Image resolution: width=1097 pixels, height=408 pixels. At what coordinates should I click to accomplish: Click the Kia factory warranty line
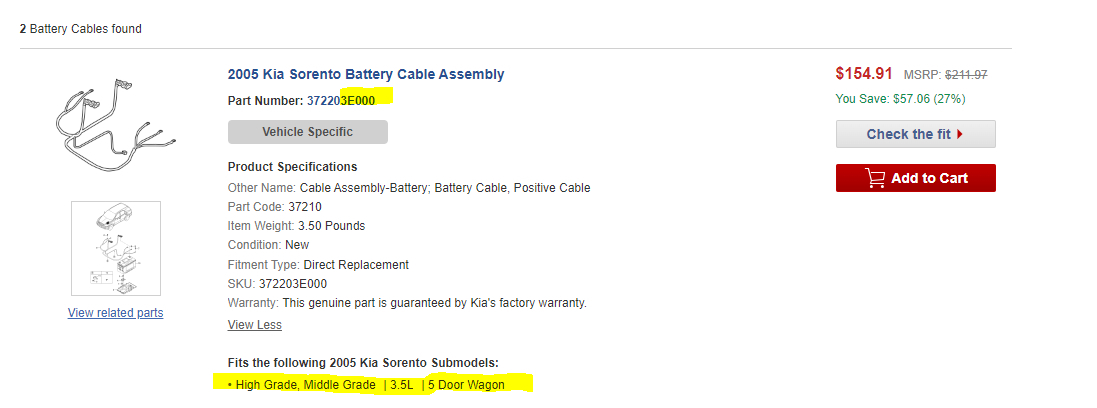pyautogui.click(x=407, y=303)
